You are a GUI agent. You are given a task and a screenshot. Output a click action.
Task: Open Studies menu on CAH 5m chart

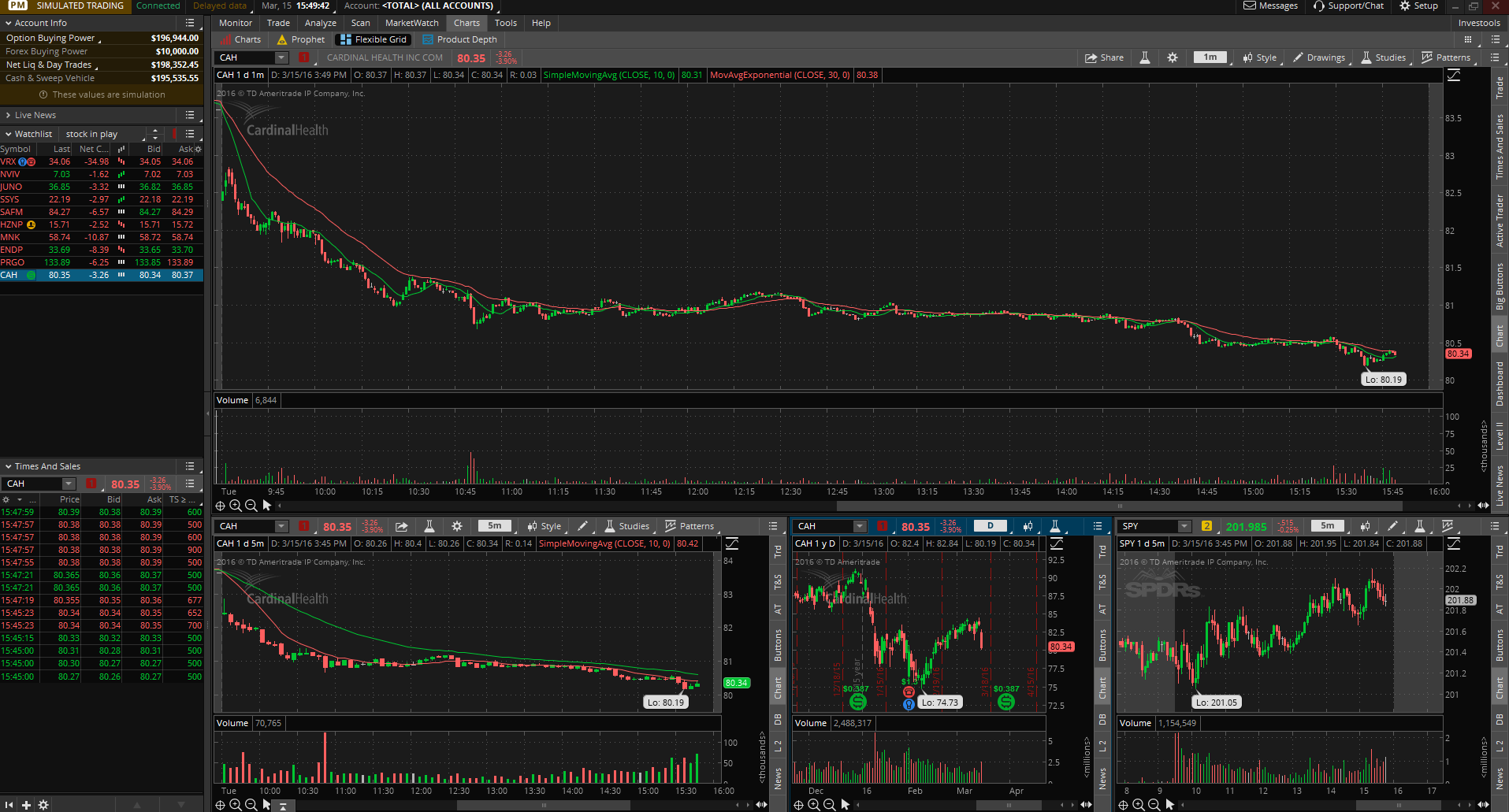point(626,526)
